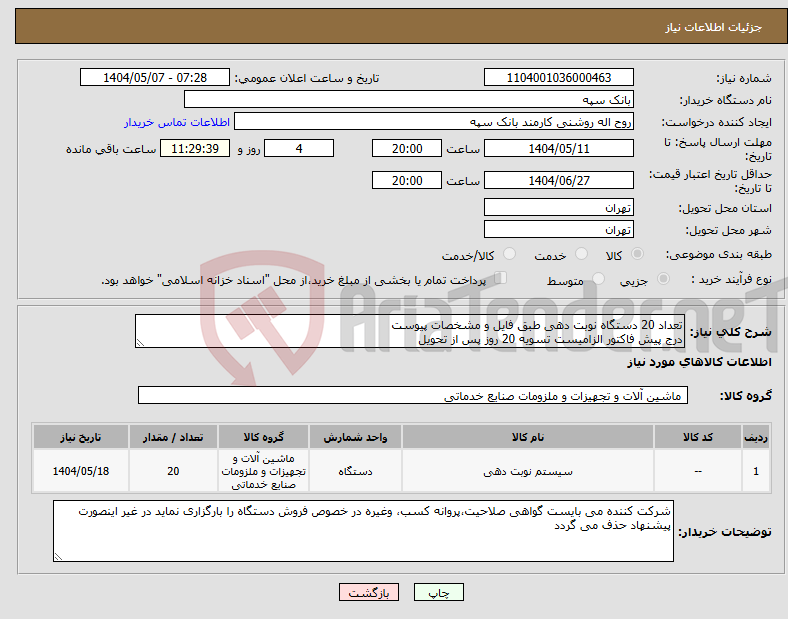Click the request creator field روح اله روشنی
The image size is (788, 619).
tap(434, 122)
